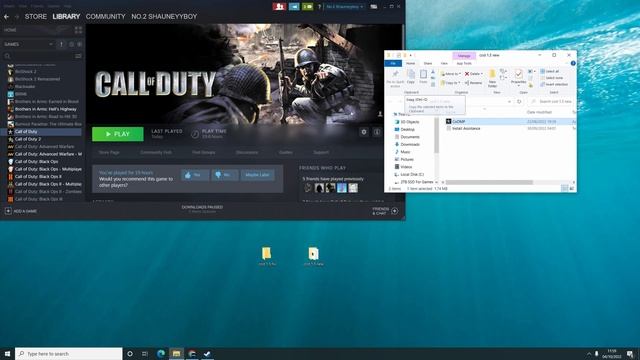Viewport: 640px width, 360px height.
Task: Click Rename in the Explorer ribbon
Action: tap(474, 83)
